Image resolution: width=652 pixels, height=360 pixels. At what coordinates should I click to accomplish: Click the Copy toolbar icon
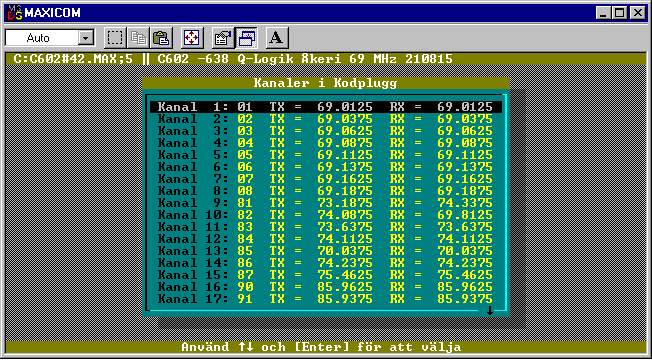(x=138, y=38)
